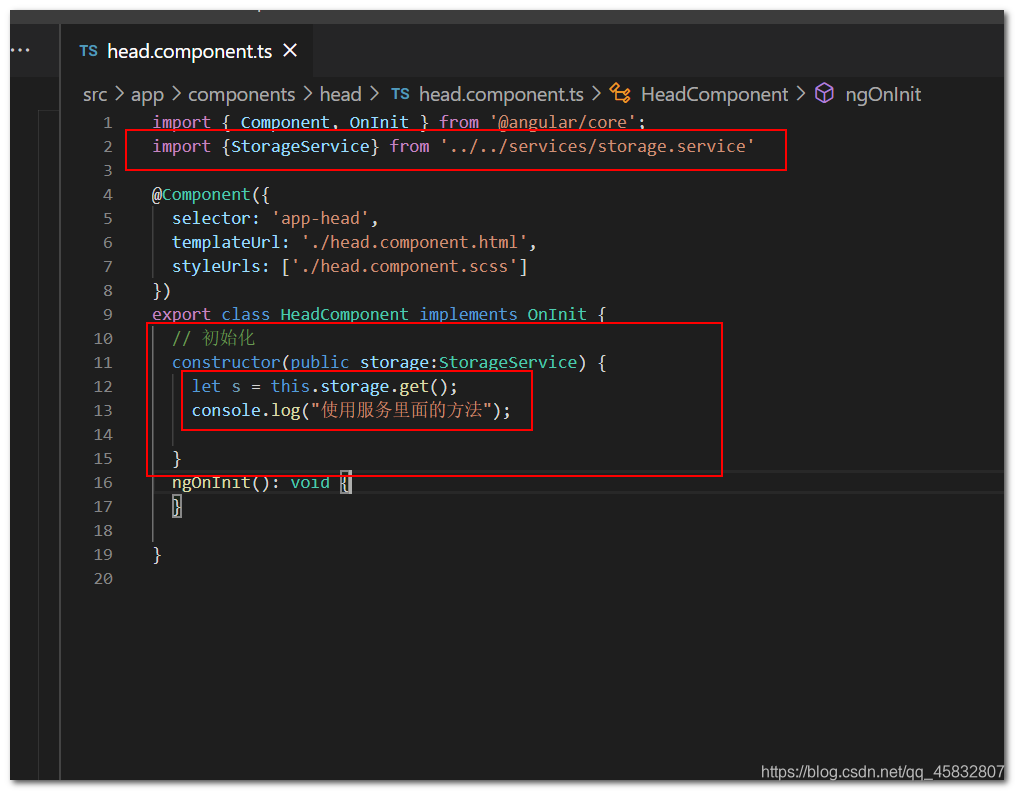The width and height of the screenshot is (1015, 791).
Task: Expand the chevron after src breadcrumb
Action: (x=119, y=95)
